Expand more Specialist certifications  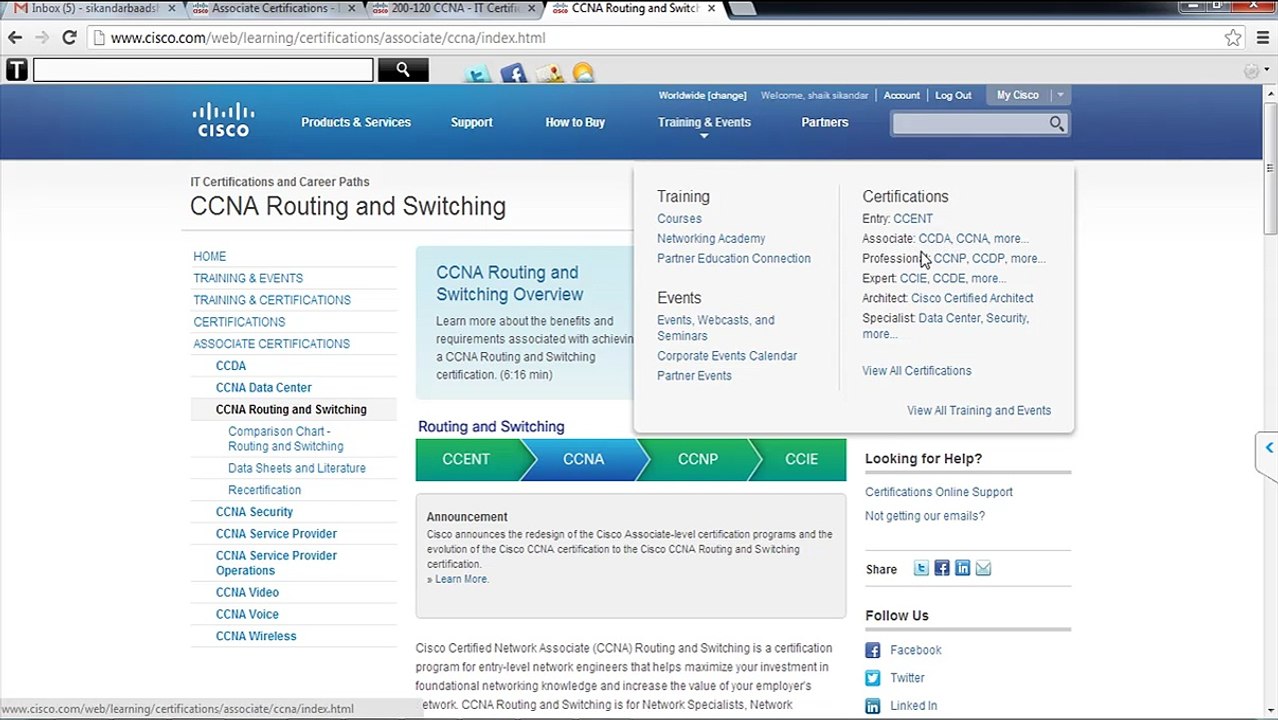point(880,334)
